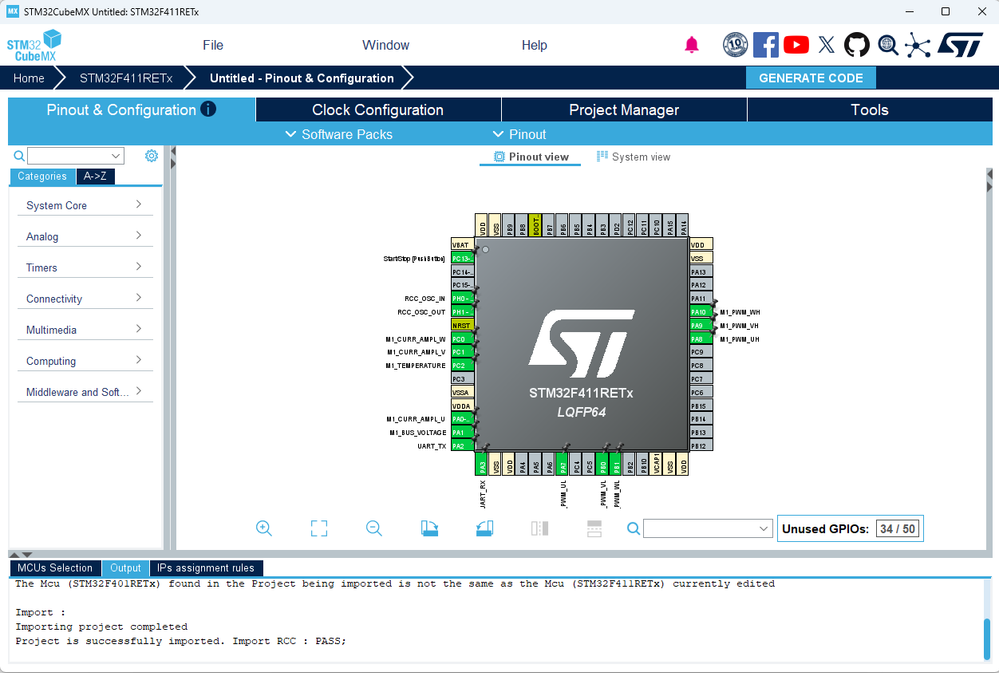Open the File menu
999x673 pixels.
click(x=213, y=45)
